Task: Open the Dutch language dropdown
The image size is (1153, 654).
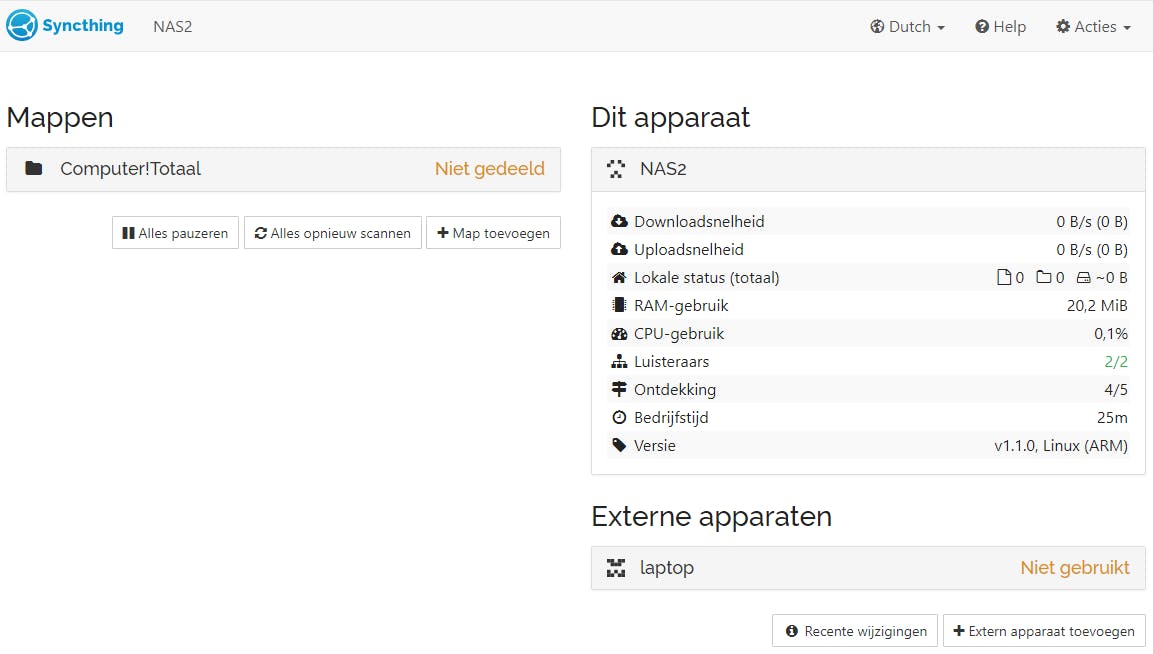Action: click(x=907, y=27)
